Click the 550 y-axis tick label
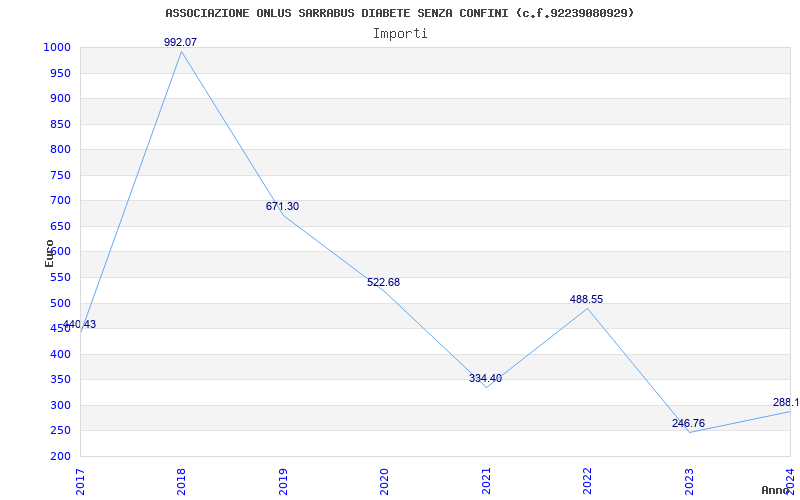The height and width of the screenshot is (500, 800). (x=60, y=278)
